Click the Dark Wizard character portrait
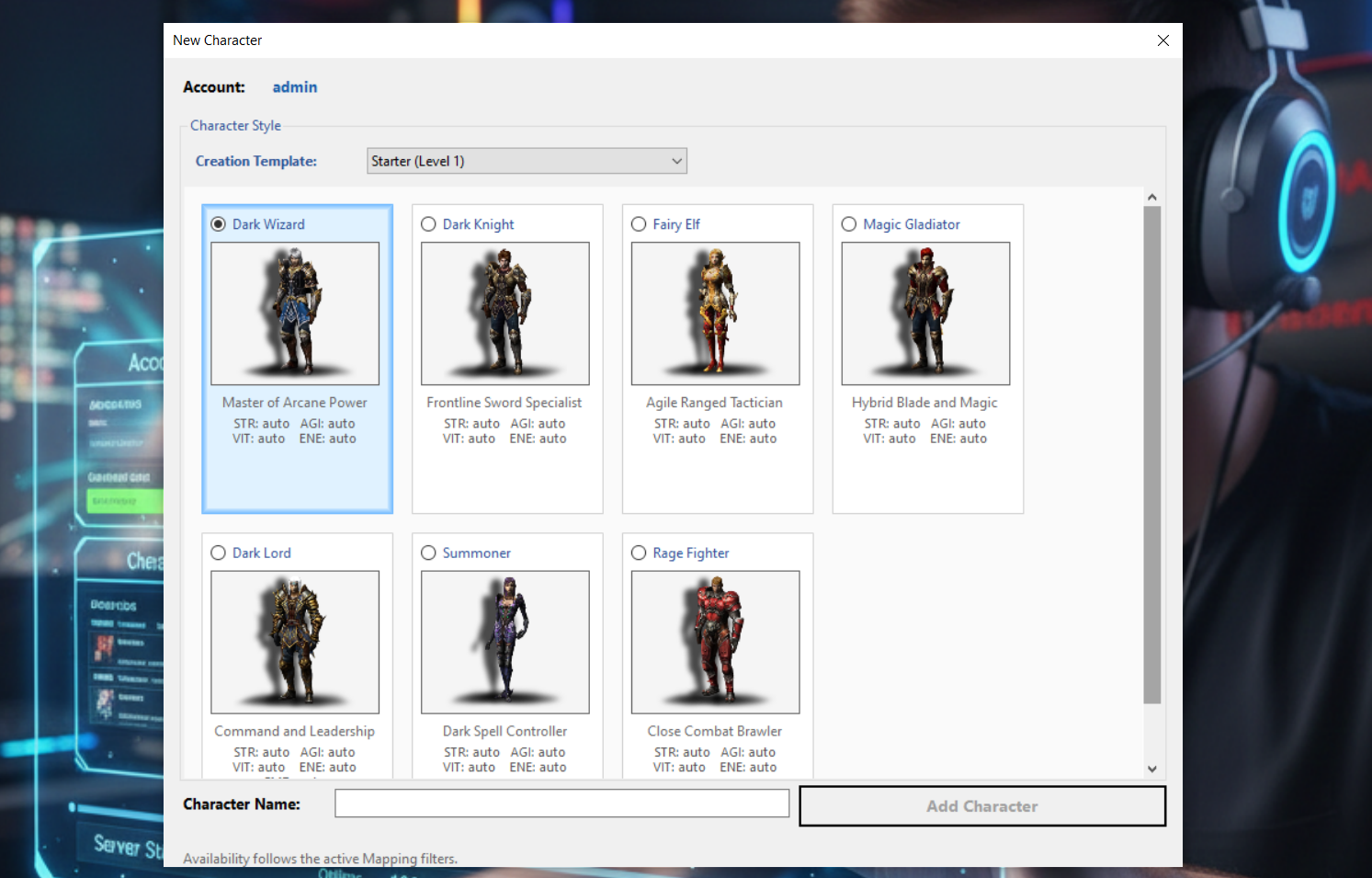 295,313
